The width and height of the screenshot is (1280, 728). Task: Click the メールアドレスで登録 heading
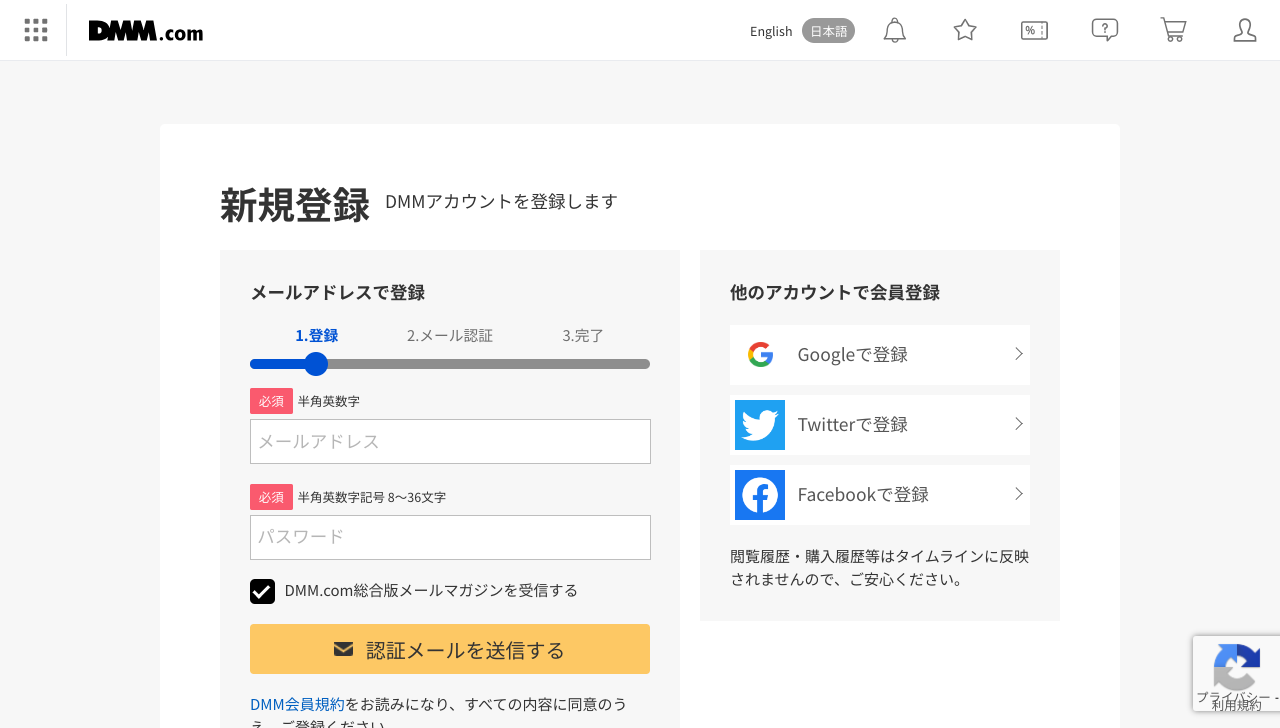click(x=338, y=293)
